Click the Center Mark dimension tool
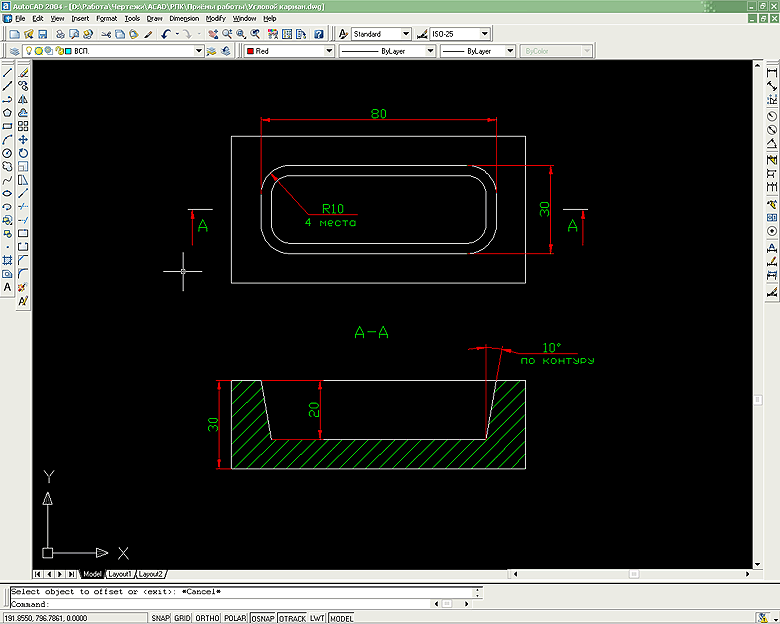Viewport: 780px width, 624px height. pyautogui.click(x=772, y=231)
